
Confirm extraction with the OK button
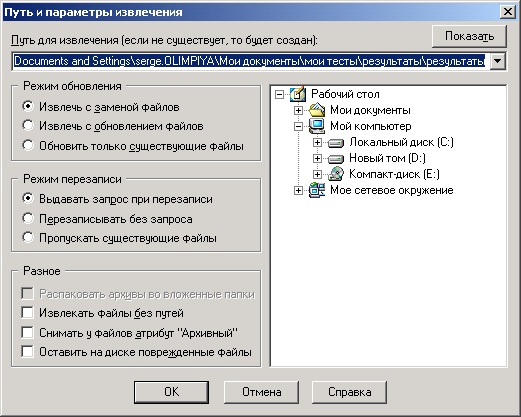[171, 392]
